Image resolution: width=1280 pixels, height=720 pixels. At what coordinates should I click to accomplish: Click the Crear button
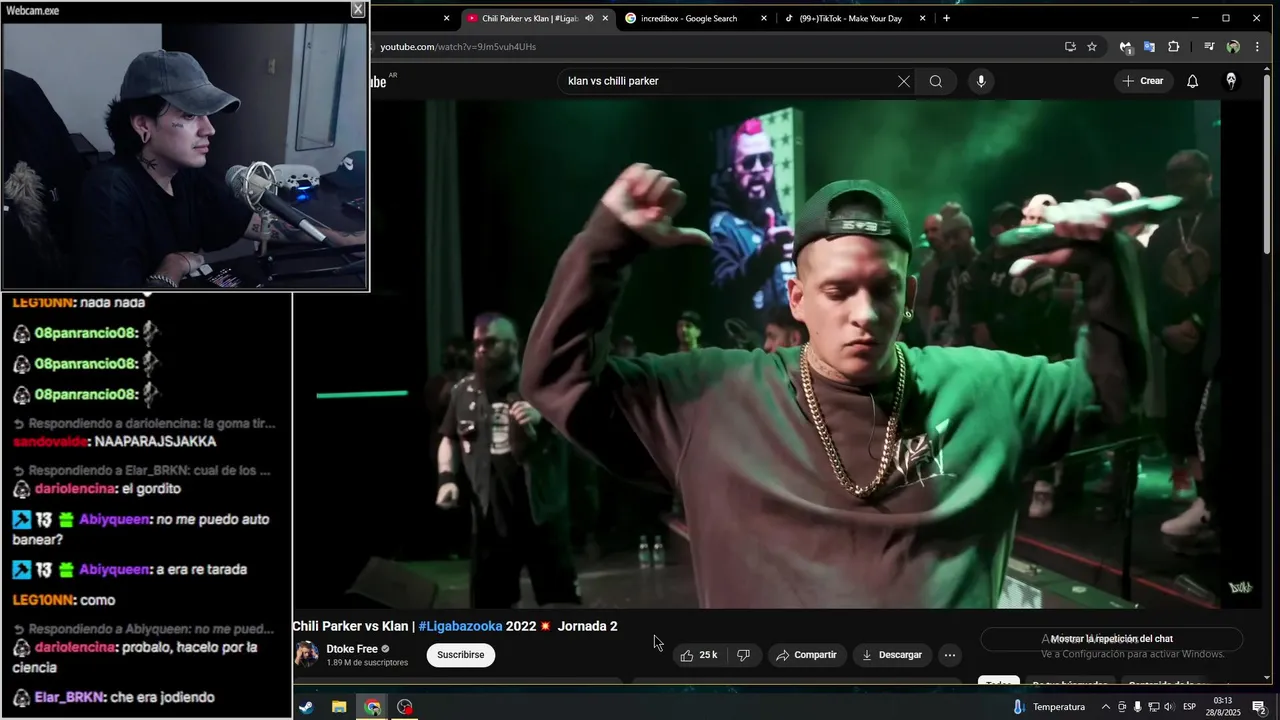[1142, 81]
